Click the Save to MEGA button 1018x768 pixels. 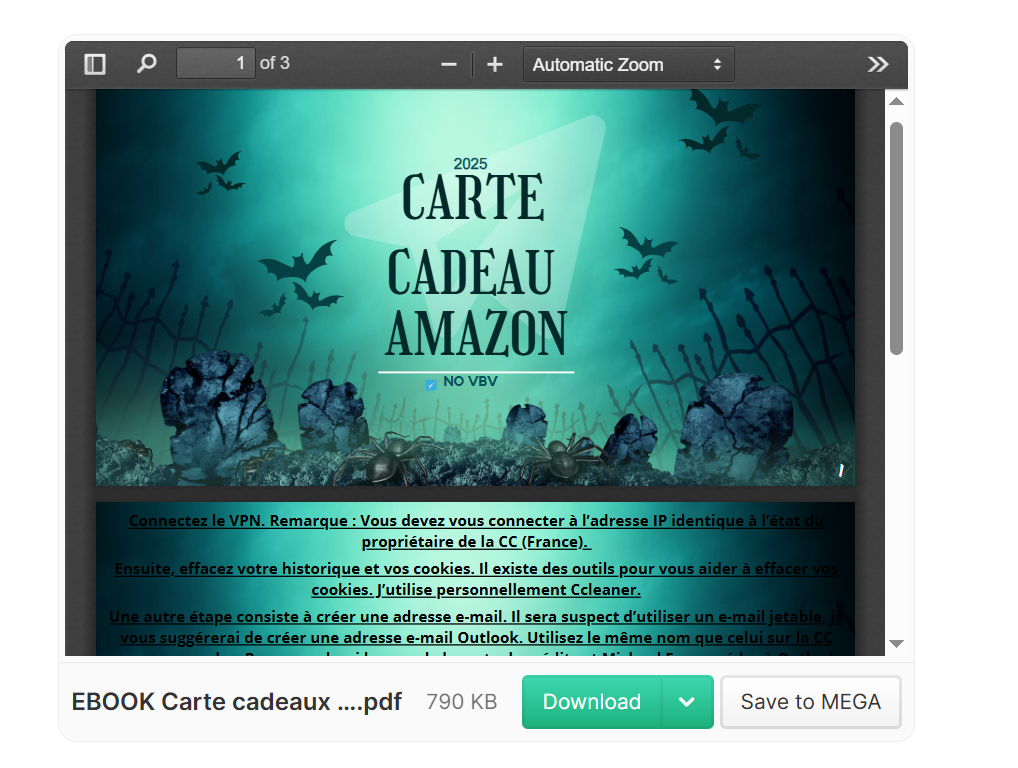click(x=811, y=702)
